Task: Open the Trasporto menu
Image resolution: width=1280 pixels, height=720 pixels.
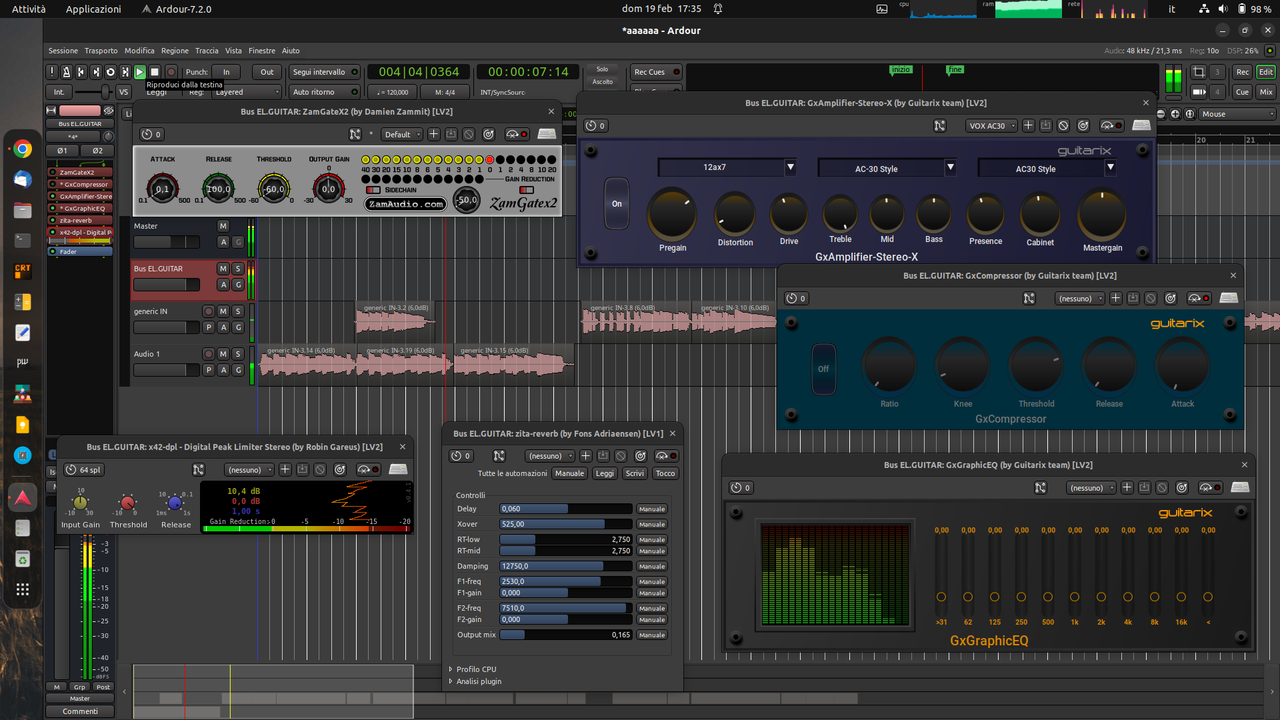Action: pyautogui.click(x=101, y=50)
